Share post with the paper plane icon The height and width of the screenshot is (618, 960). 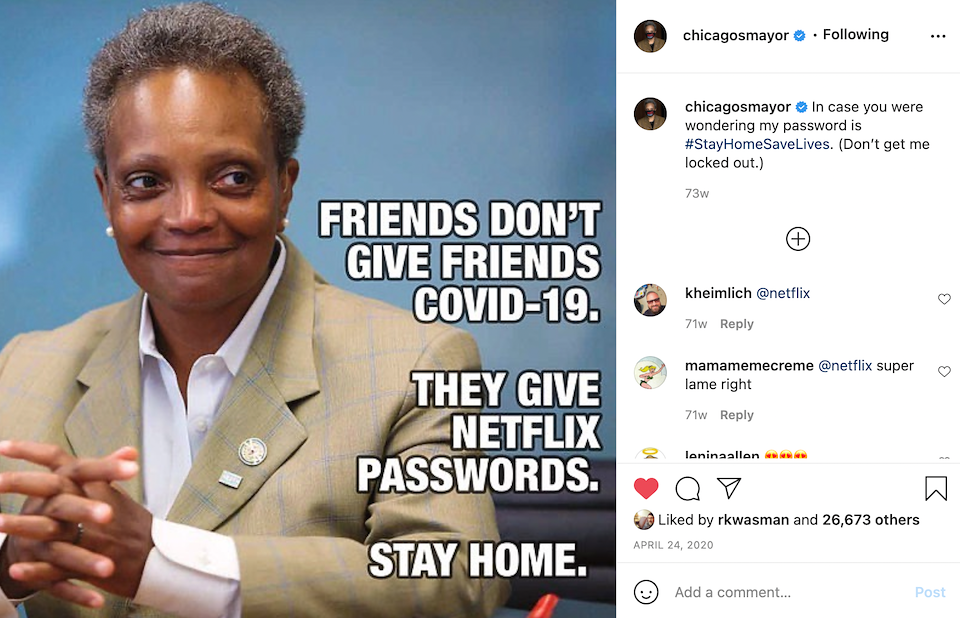(x=729, y=488)
